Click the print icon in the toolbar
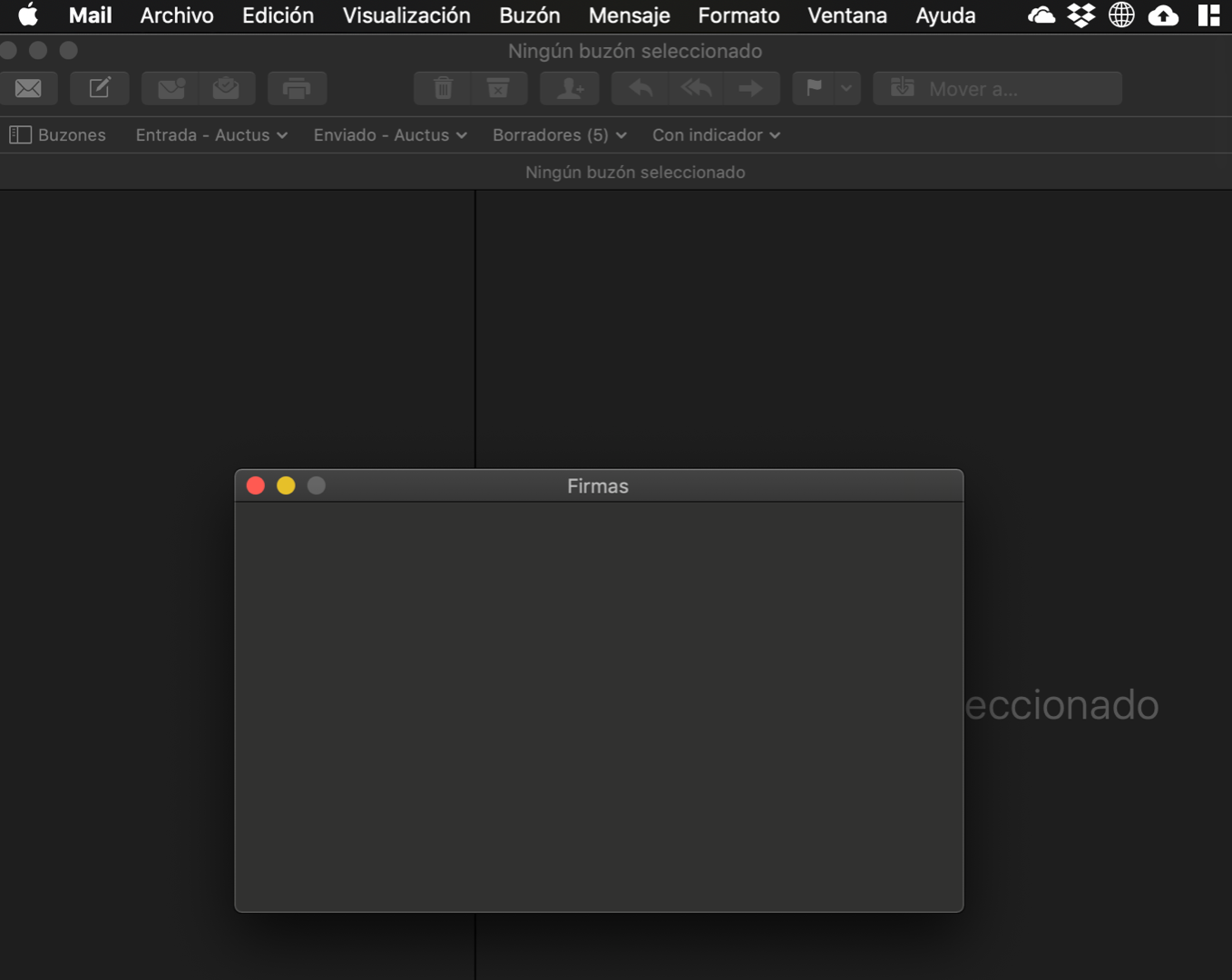 point(297,88)
